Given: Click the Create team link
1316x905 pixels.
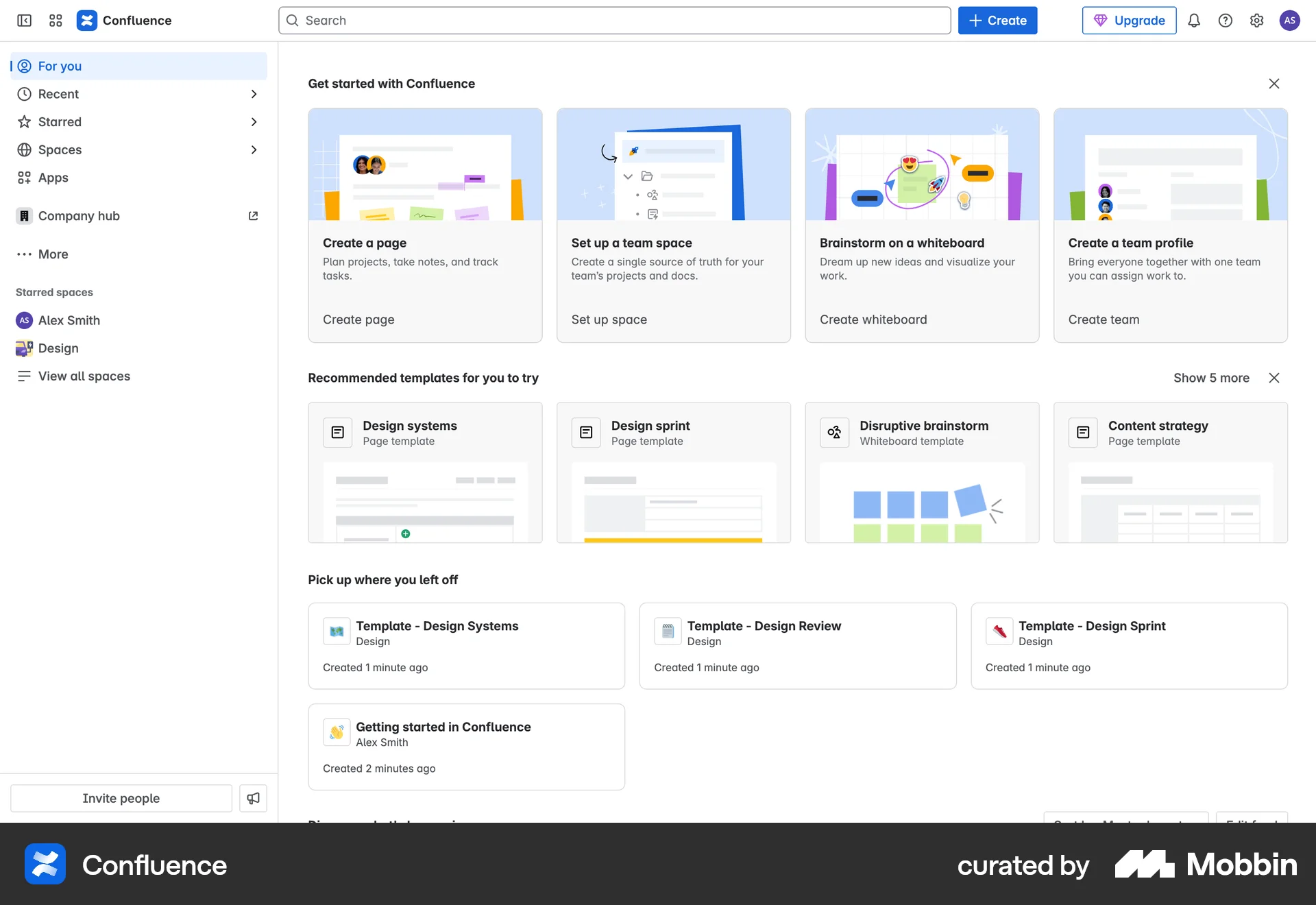Looking at the screenshot, I should pyautogui.click(x=1104, y=319).
